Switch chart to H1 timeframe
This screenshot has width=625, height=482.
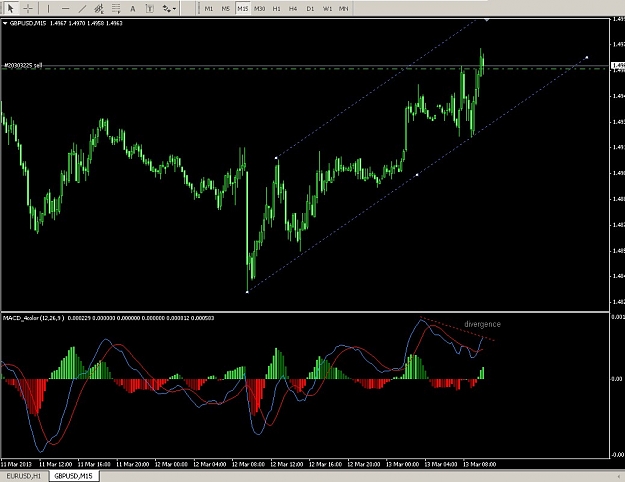(x=276, y=8)
